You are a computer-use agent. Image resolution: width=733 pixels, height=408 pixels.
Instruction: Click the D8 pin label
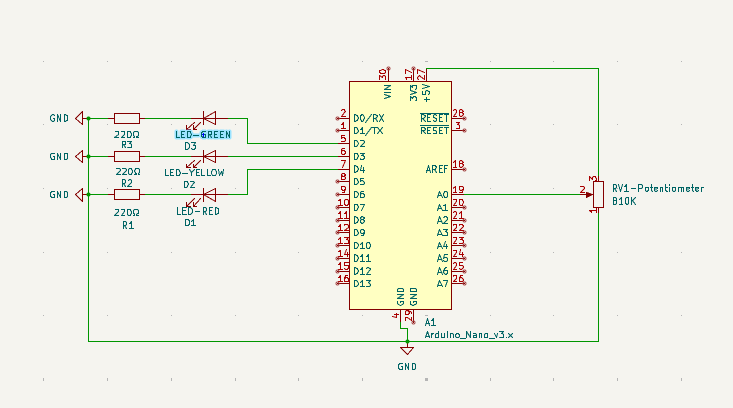point(359,220)
